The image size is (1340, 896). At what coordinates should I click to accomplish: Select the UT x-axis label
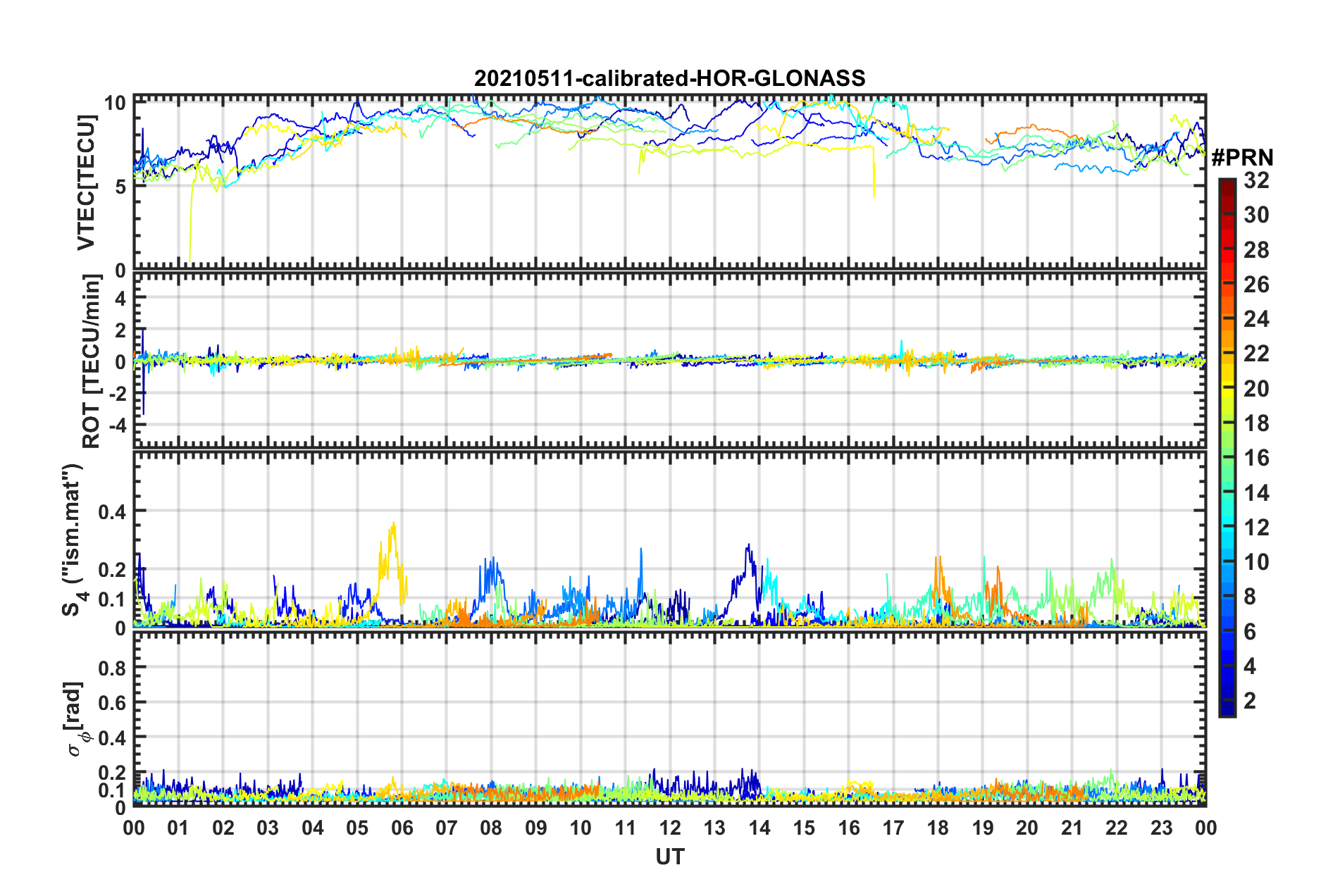point(669,857)
